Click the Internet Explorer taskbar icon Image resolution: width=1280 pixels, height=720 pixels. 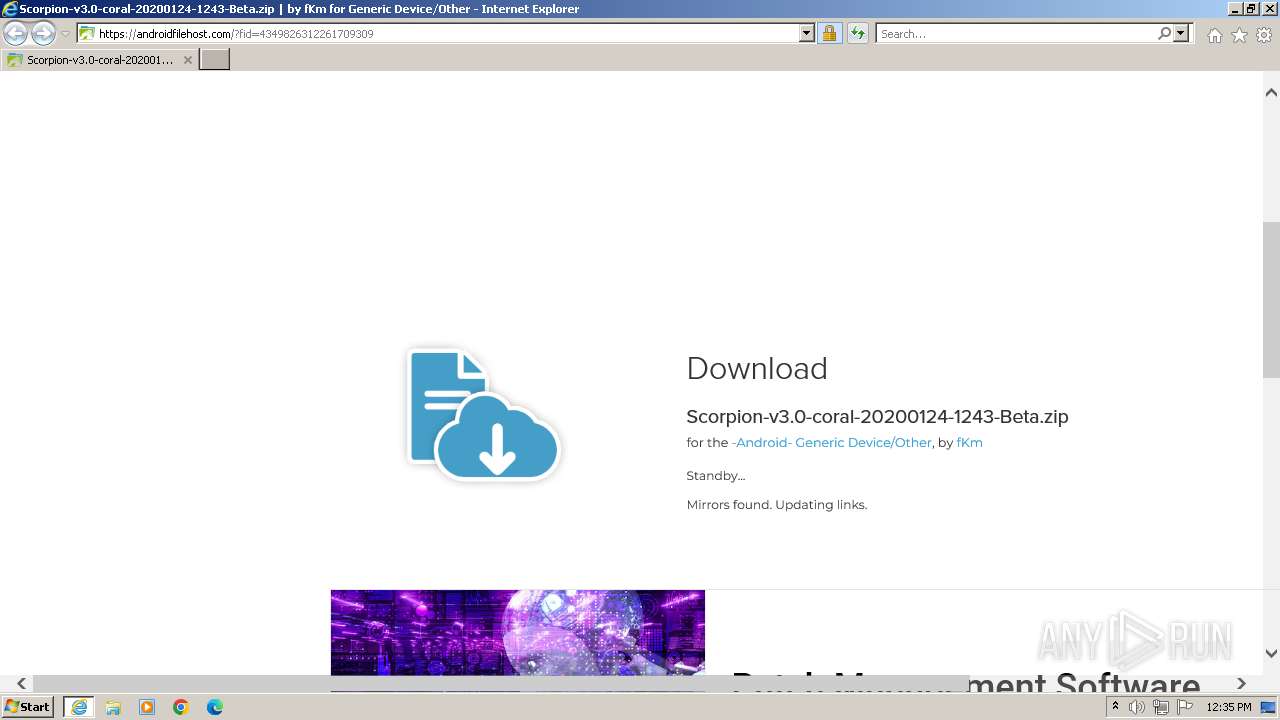[x=78, y=707]
